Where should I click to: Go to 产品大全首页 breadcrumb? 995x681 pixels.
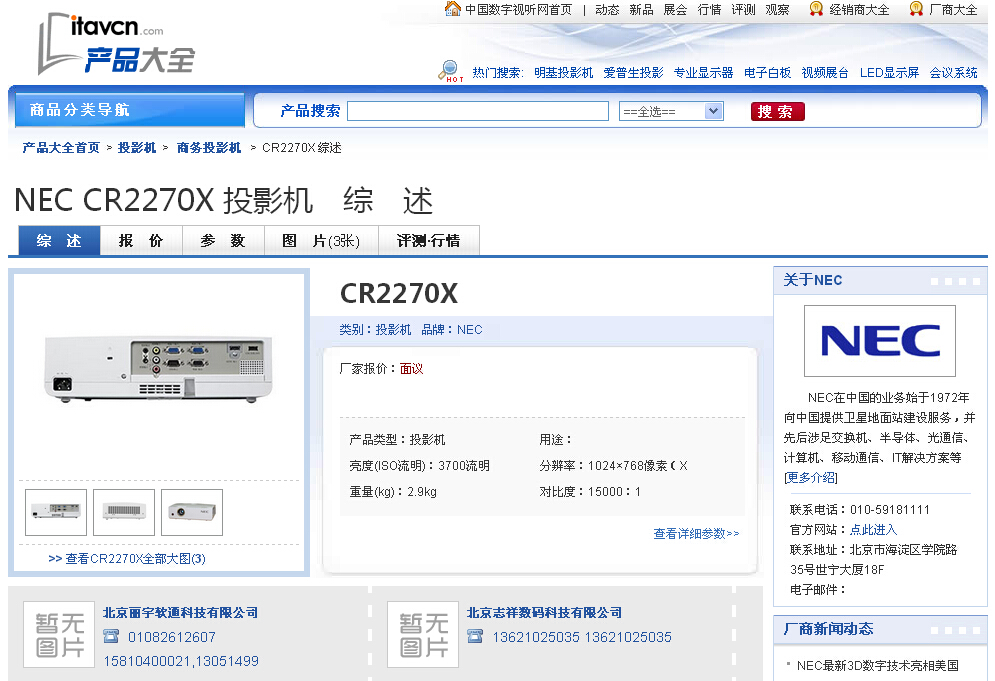coord(61,147)
